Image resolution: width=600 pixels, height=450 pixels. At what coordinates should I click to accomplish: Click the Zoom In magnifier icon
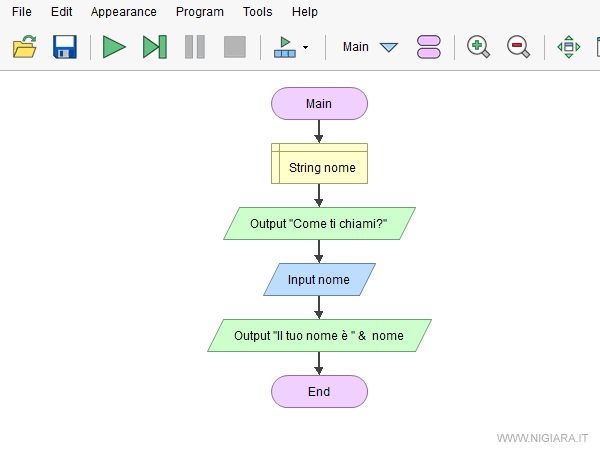click(479, 46)
